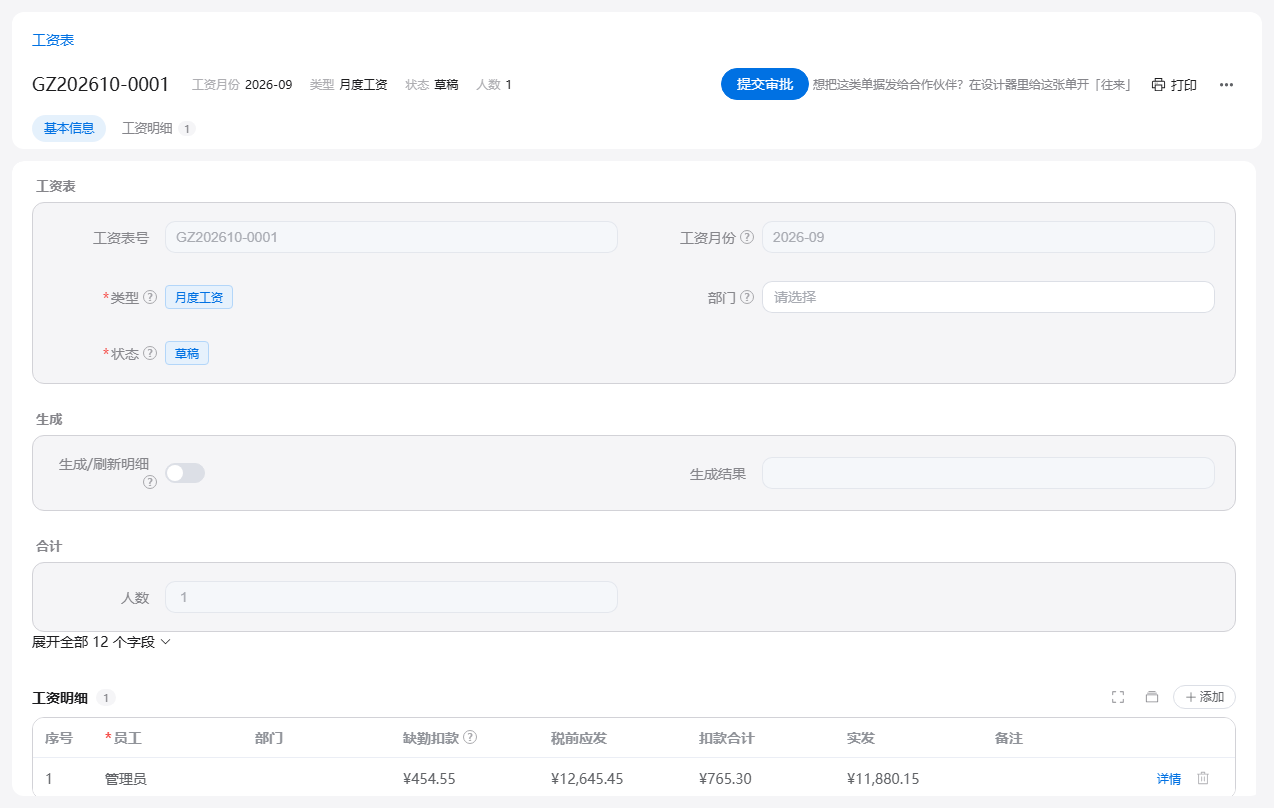Screen dimensions: 1274x808
Task: Click the 税前应发 column header
Action: tap(579, 738)
